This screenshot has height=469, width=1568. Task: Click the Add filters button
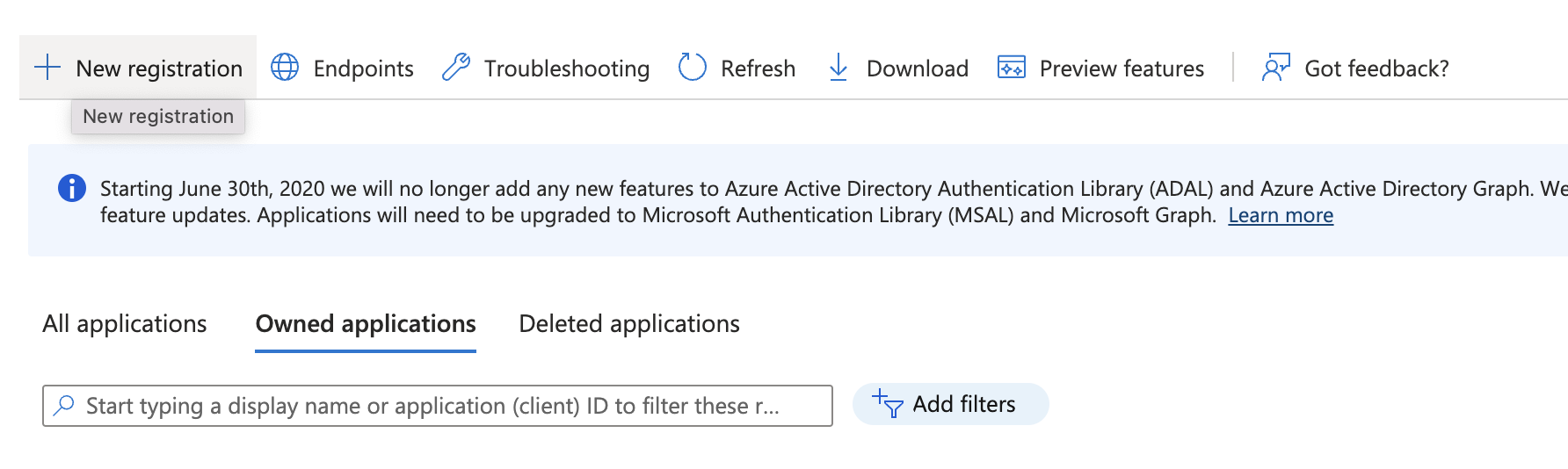(951, 404)
